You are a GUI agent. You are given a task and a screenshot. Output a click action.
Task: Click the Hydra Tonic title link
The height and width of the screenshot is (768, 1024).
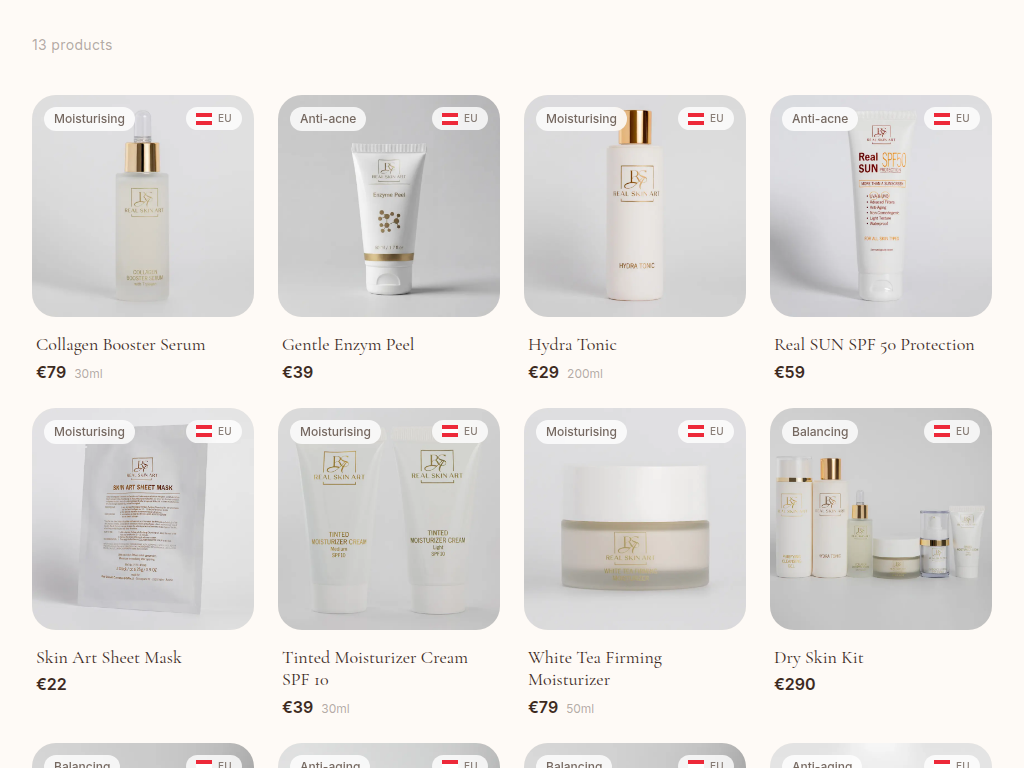(572, 345)
